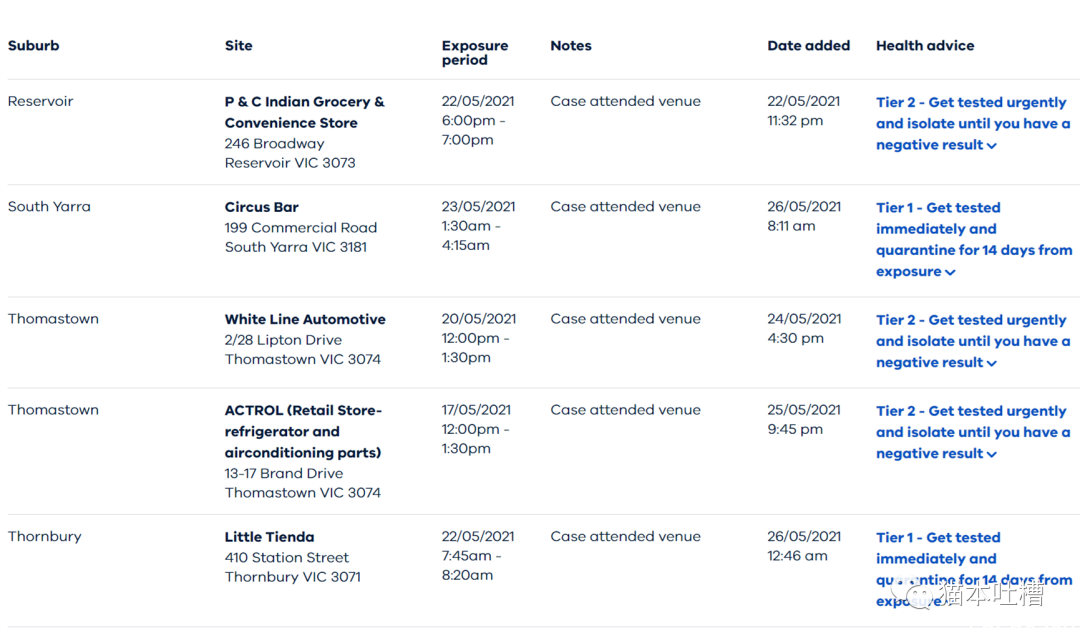The height and width of the screenshot is (641, 1080).
Task: Sort by Suburb column header
Action: click(x=34, y=45)
